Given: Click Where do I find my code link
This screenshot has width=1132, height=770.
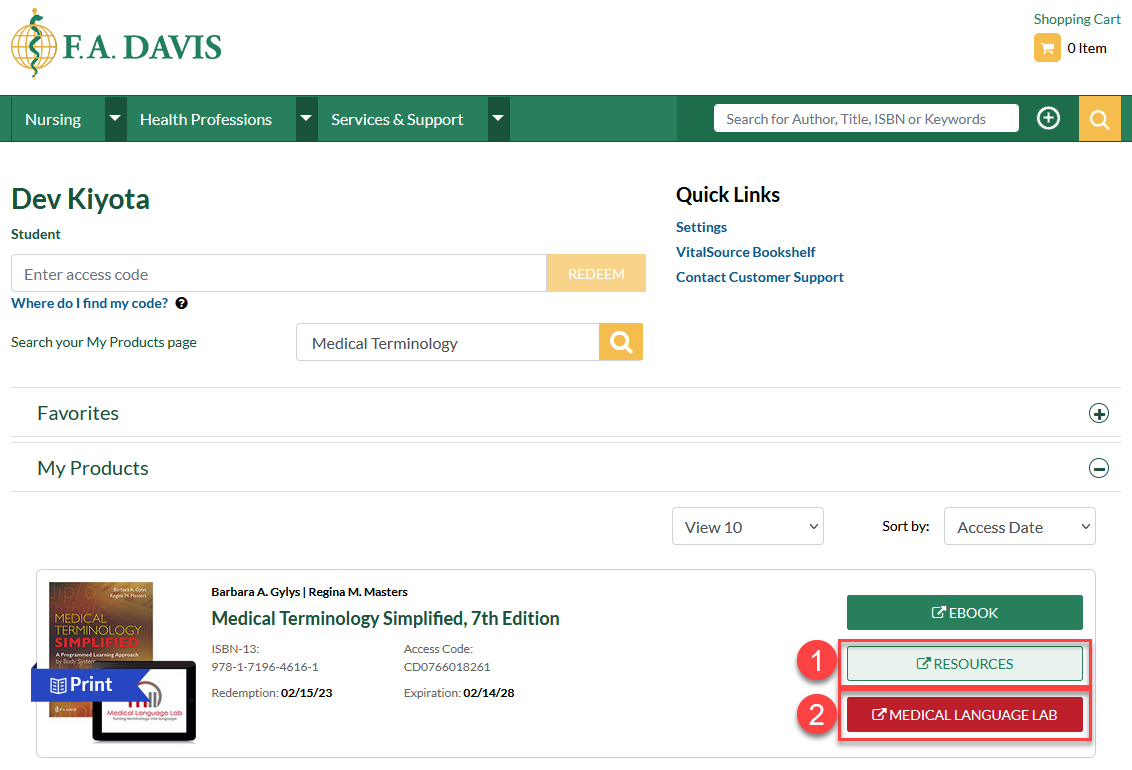Looking at the screenshot, I should pyautogui.click(x=90, y=303).
